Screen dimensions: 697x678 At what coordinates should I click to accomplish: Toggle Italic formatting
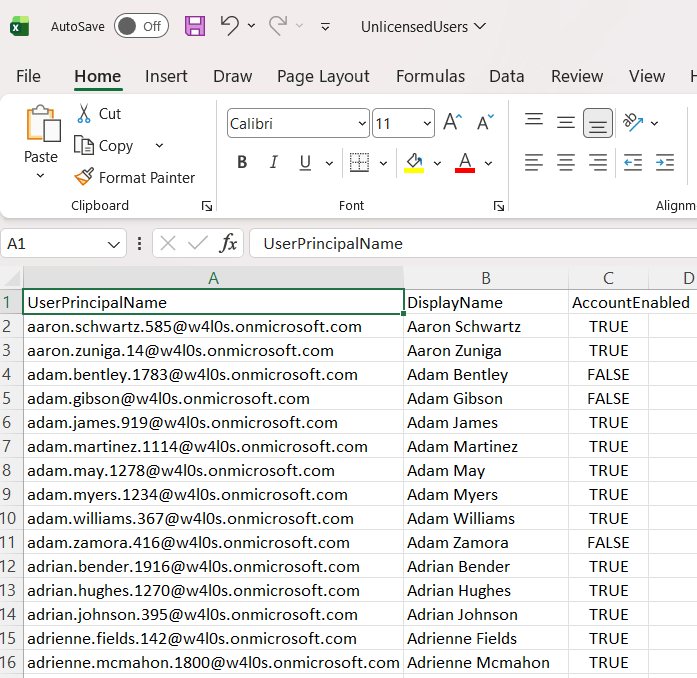point(273,162)
